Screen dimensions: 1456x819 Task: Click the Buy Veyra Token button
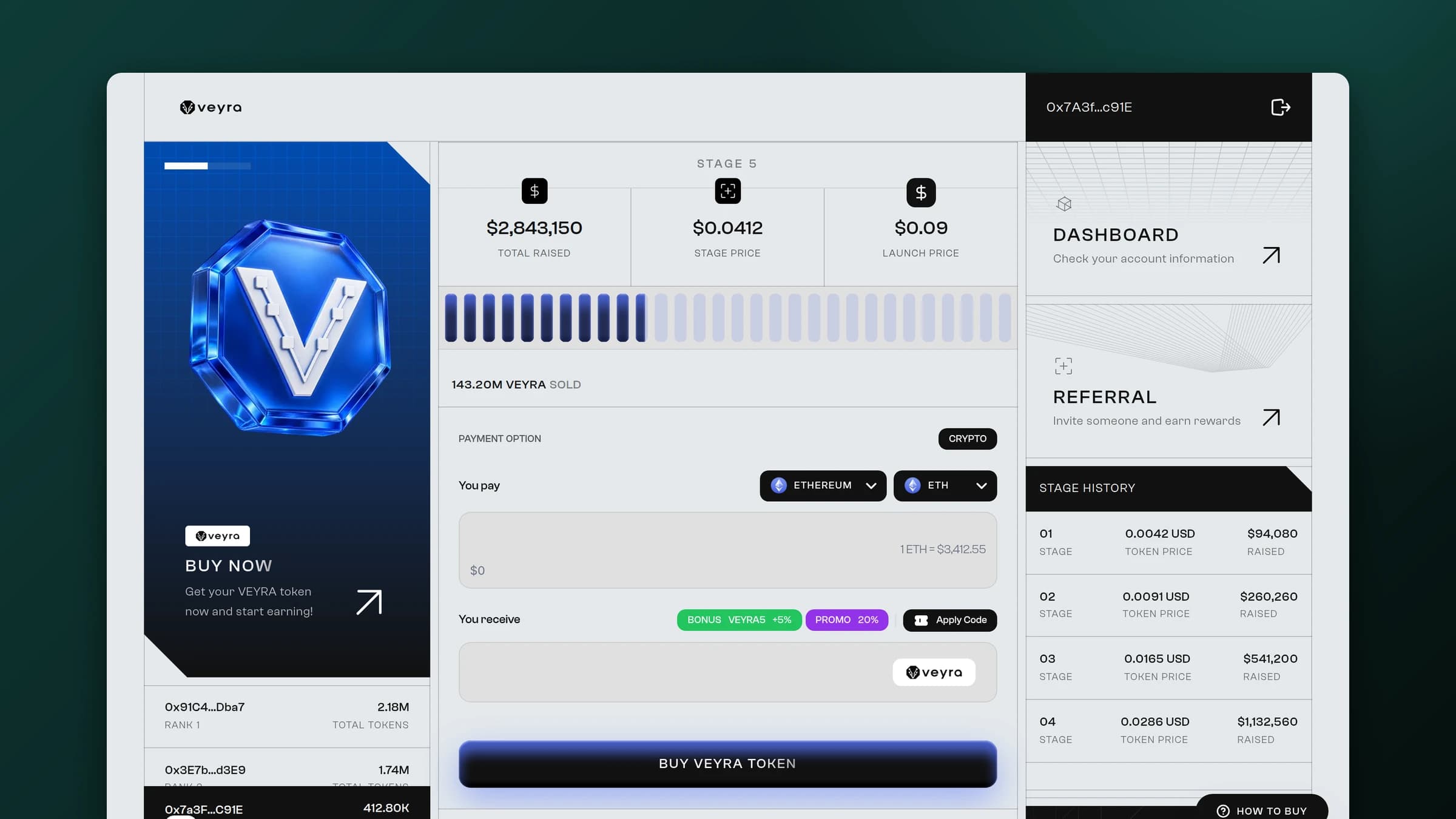tap(727, 764)
